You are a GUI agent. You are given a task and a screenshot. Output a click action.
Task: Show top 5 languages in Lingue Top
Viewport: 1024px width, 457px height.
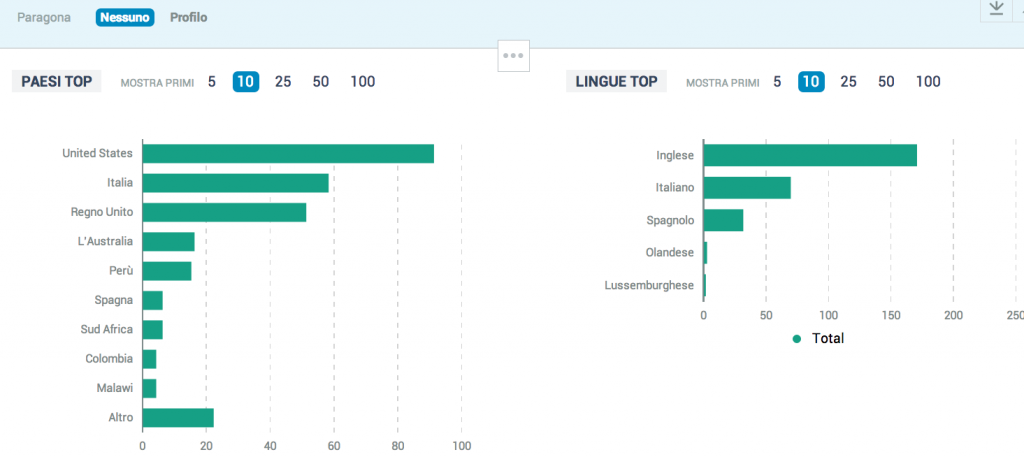776,82
